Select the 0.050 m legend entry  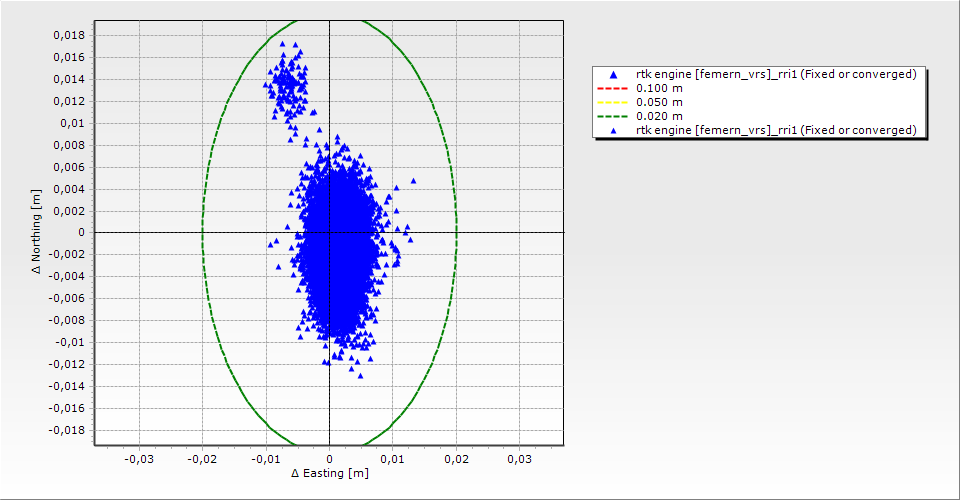click(659, 102)
